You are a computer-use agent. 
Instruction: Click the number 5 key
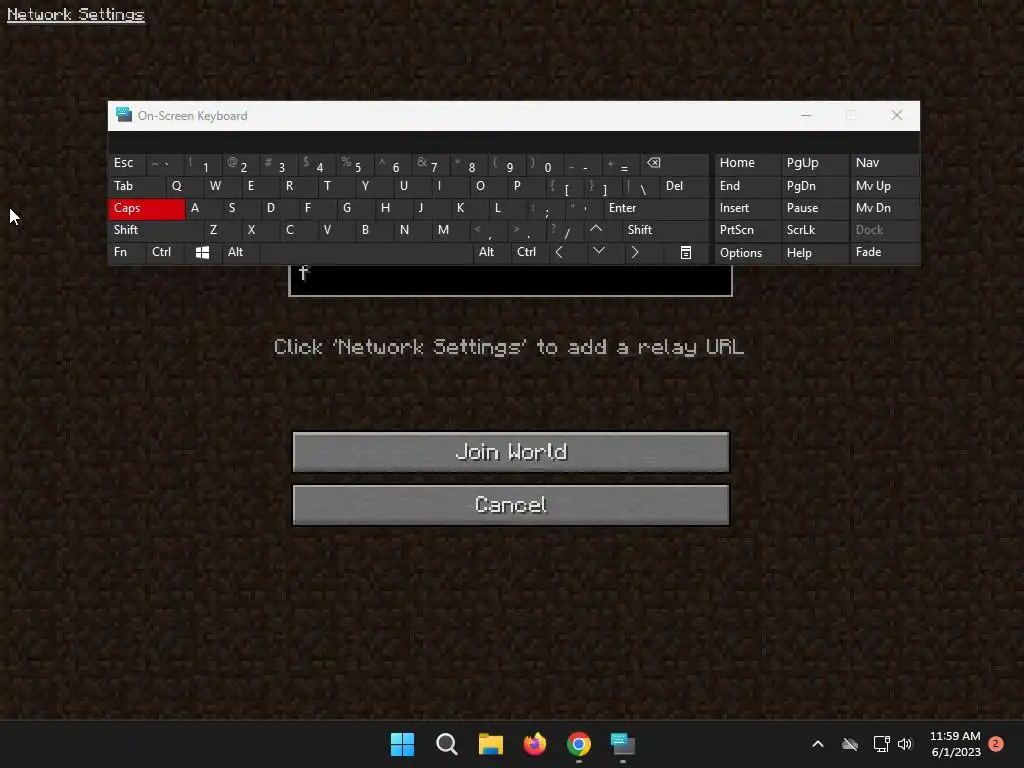tap(355, 165)
